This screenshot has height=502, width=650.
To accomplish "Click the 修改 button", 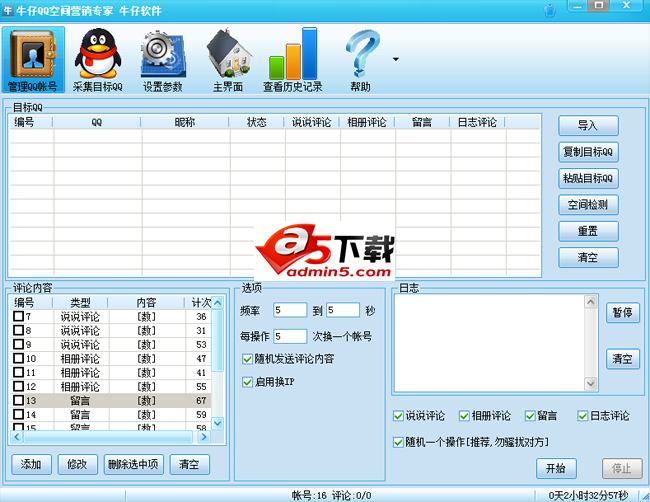I will pos(78,465).
